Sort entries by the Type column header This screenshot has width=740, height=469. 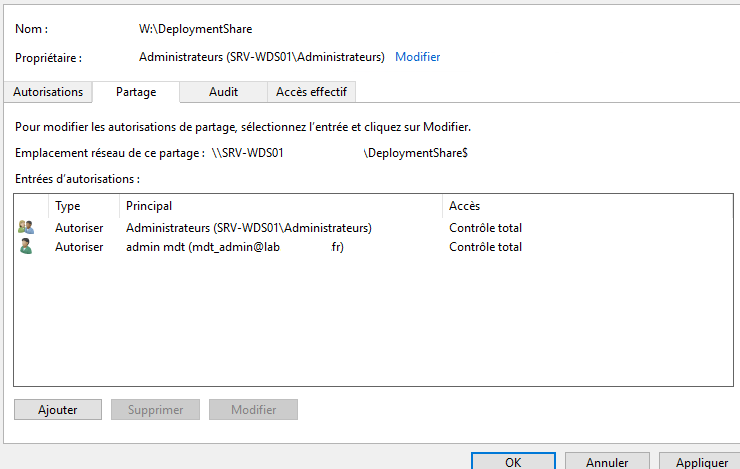pyautogui.click(x=68, y=206)
